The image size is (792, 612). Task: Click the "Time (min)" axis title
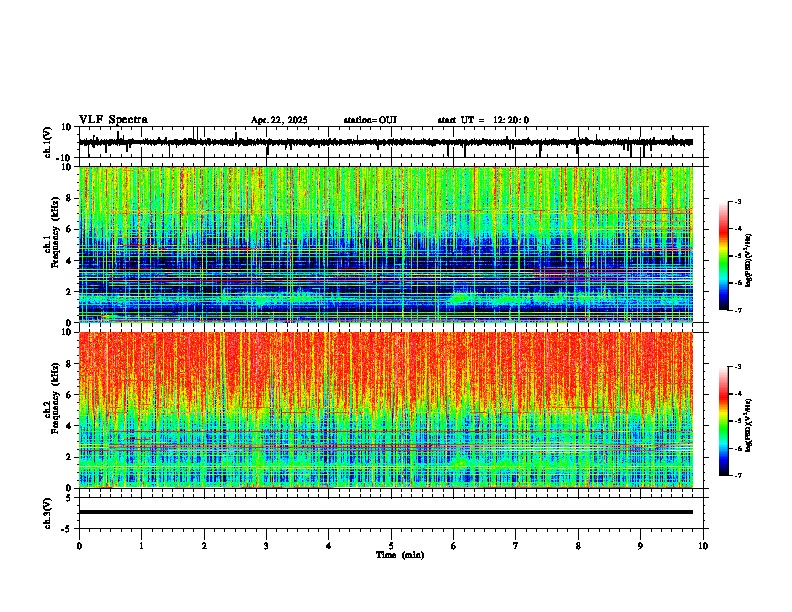400,555
